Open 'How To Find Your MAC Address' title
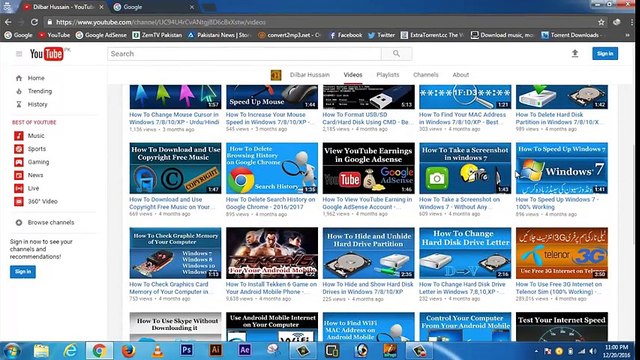The width and height of the screenshot is (640, 360). pyautogui.click(x=462, y=118)
